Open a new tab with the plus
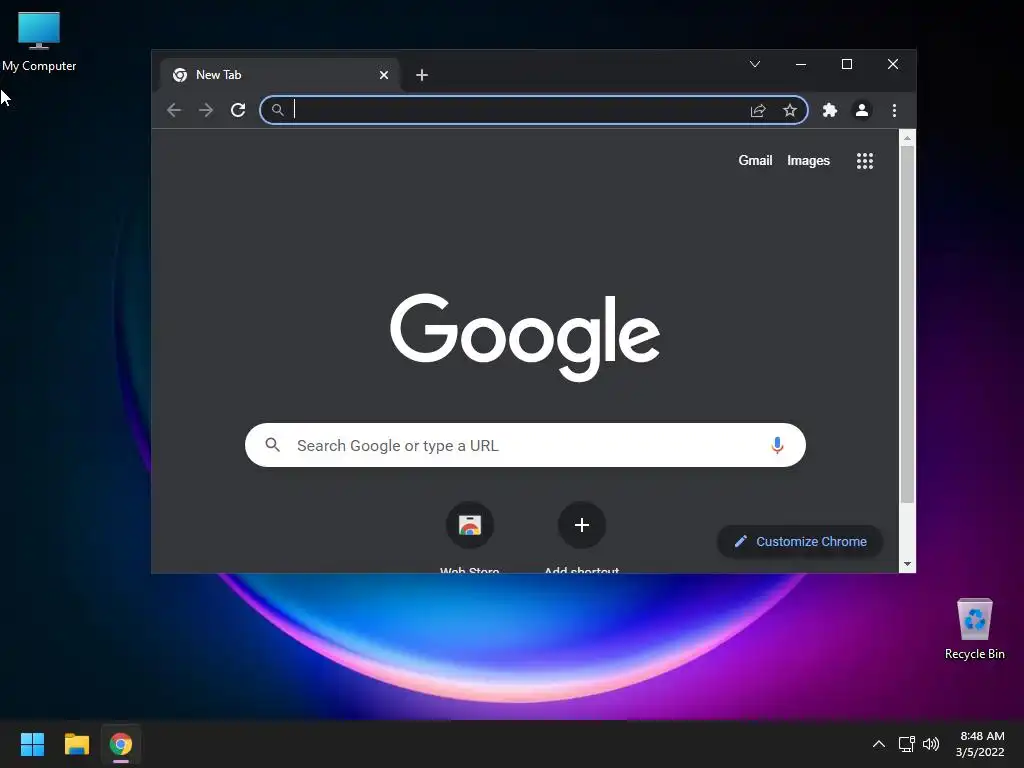Image resolution: width=1024 pixels, height=768 pixels. click(x=422, y=75)
